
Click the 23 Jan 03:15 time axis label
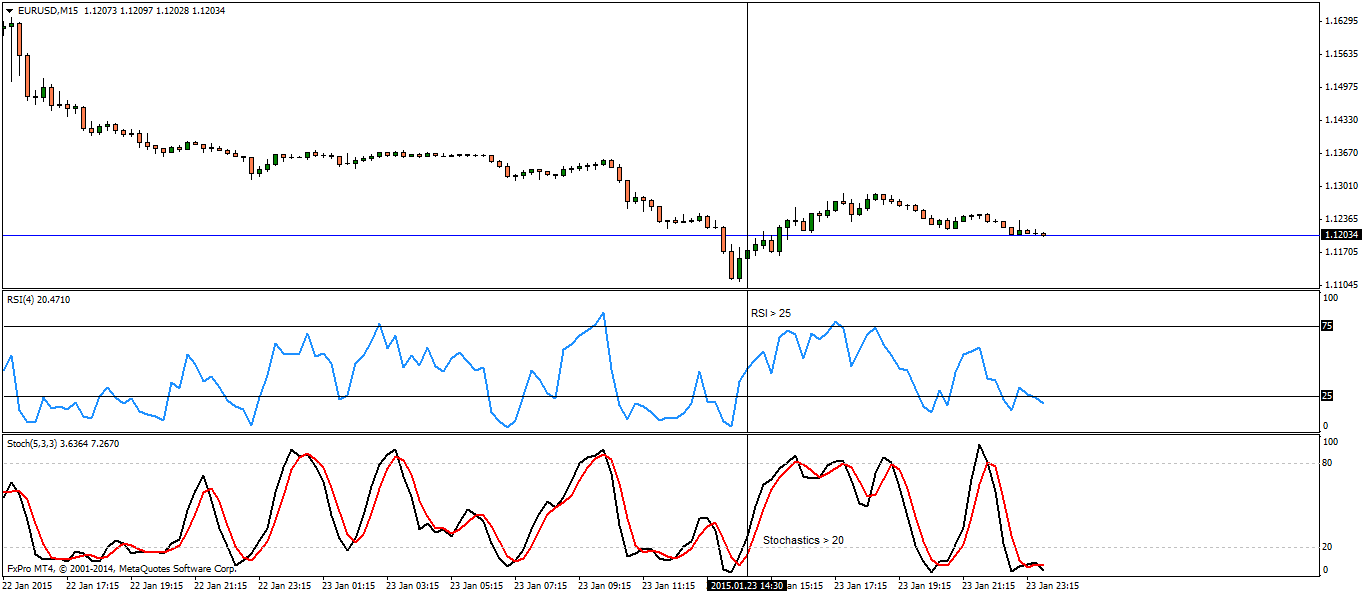click(x=414, y=585)
